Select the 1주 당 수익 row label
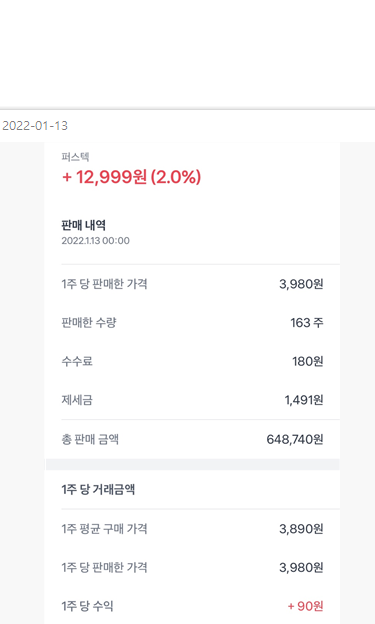375x624 pixels. 87,606
